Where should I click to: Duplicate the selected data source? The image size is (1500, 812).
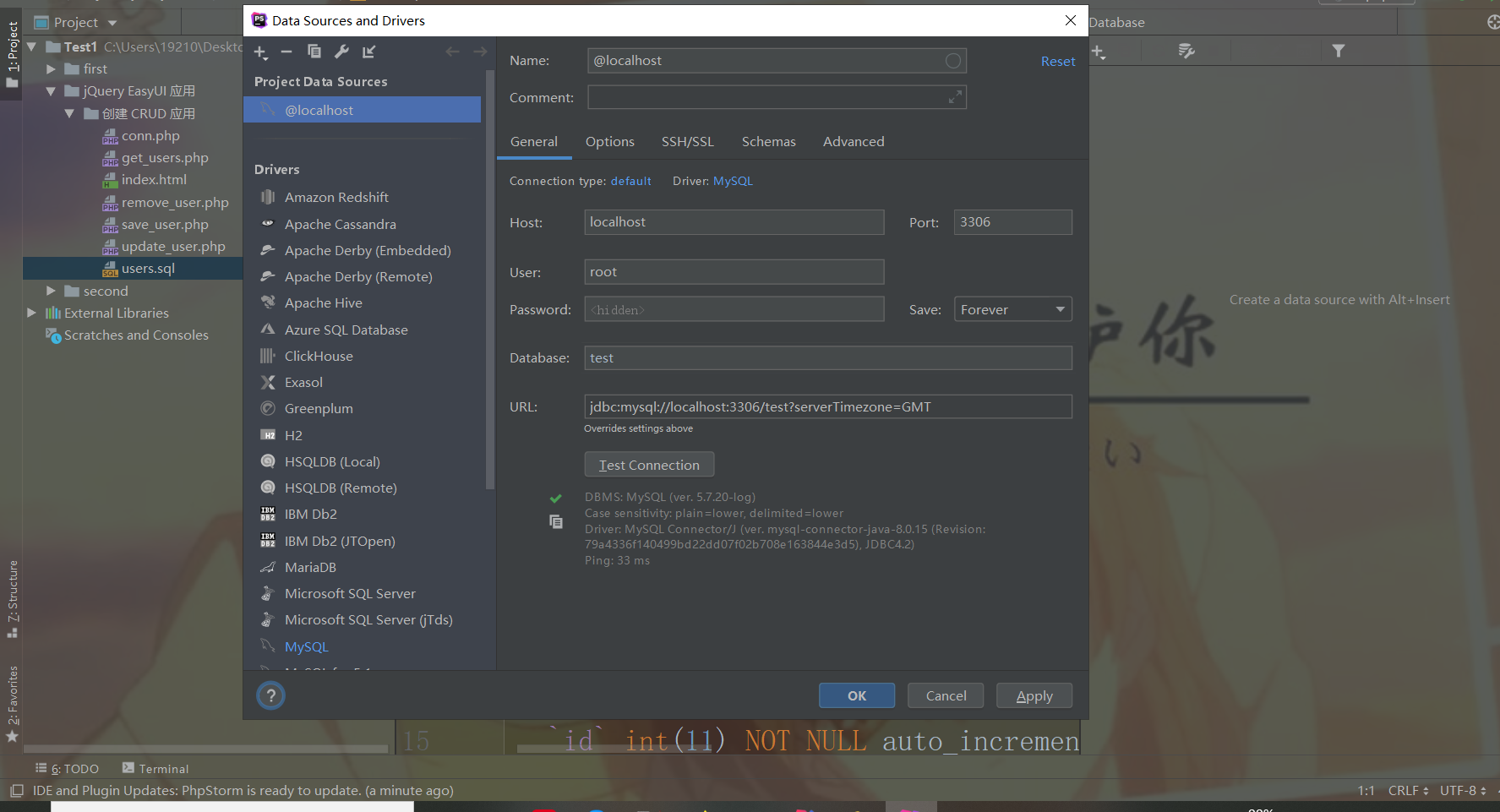point(314,52)
